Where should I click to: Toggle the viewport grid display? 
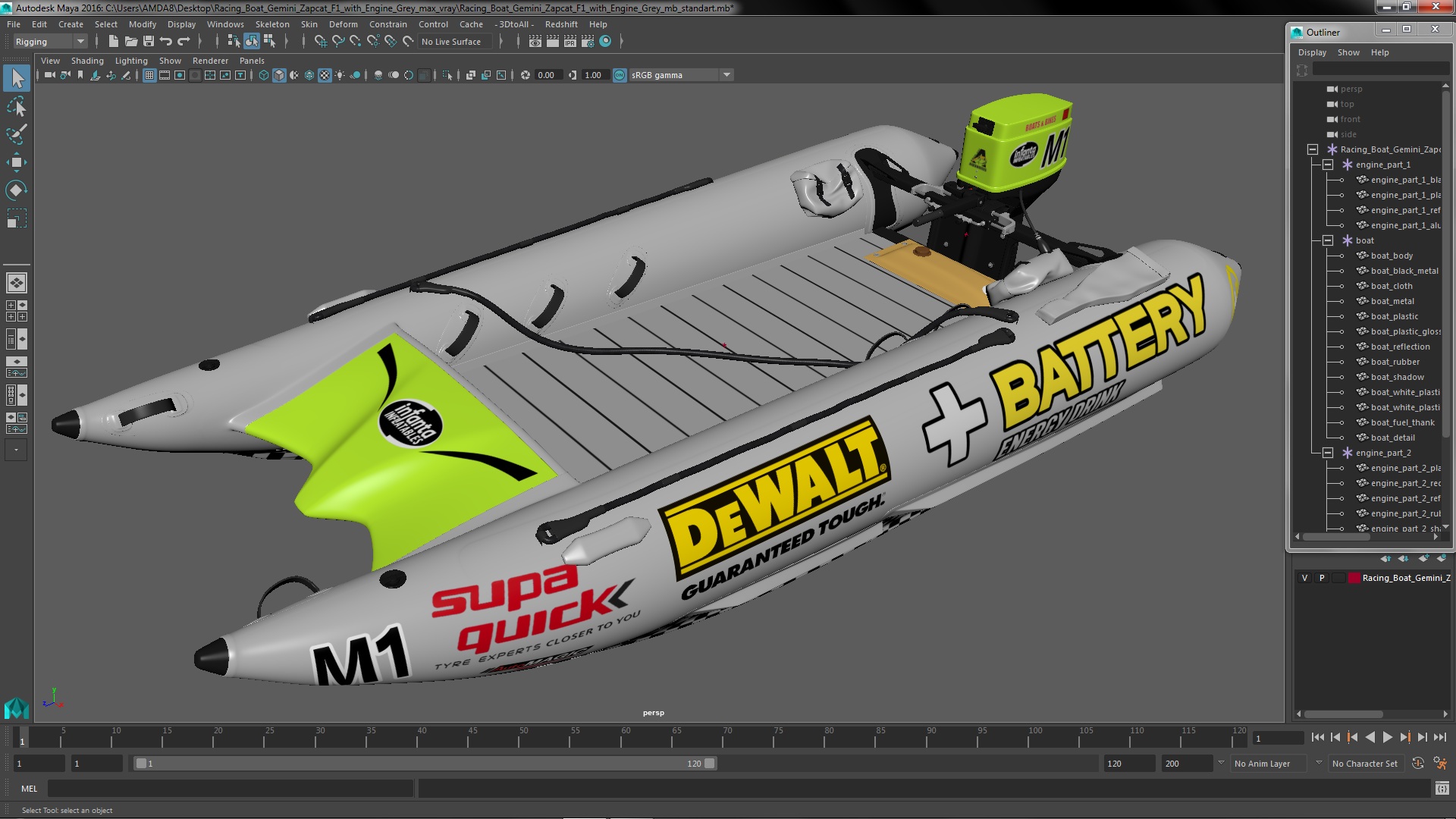pyautogui.click(x=149, y=75)
